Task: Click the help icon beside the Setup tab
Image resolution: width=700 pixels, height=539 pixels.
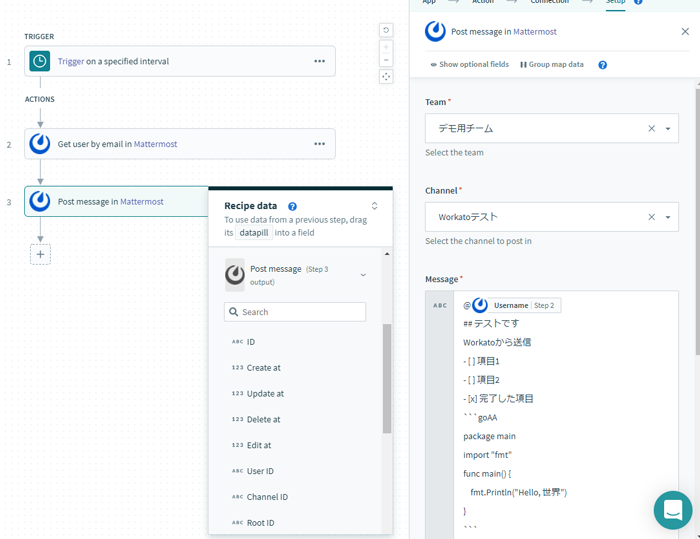Action: [x=638, y=2]
